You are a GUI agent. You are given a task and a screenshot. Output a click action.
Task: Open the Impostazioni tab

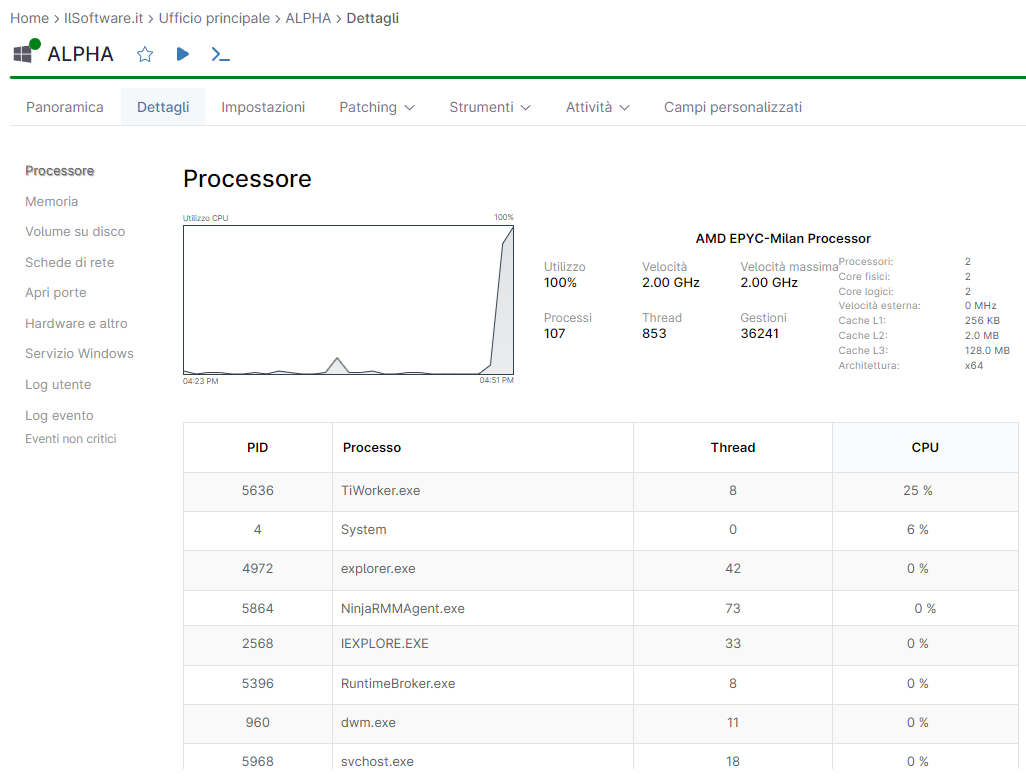[263, 107]
